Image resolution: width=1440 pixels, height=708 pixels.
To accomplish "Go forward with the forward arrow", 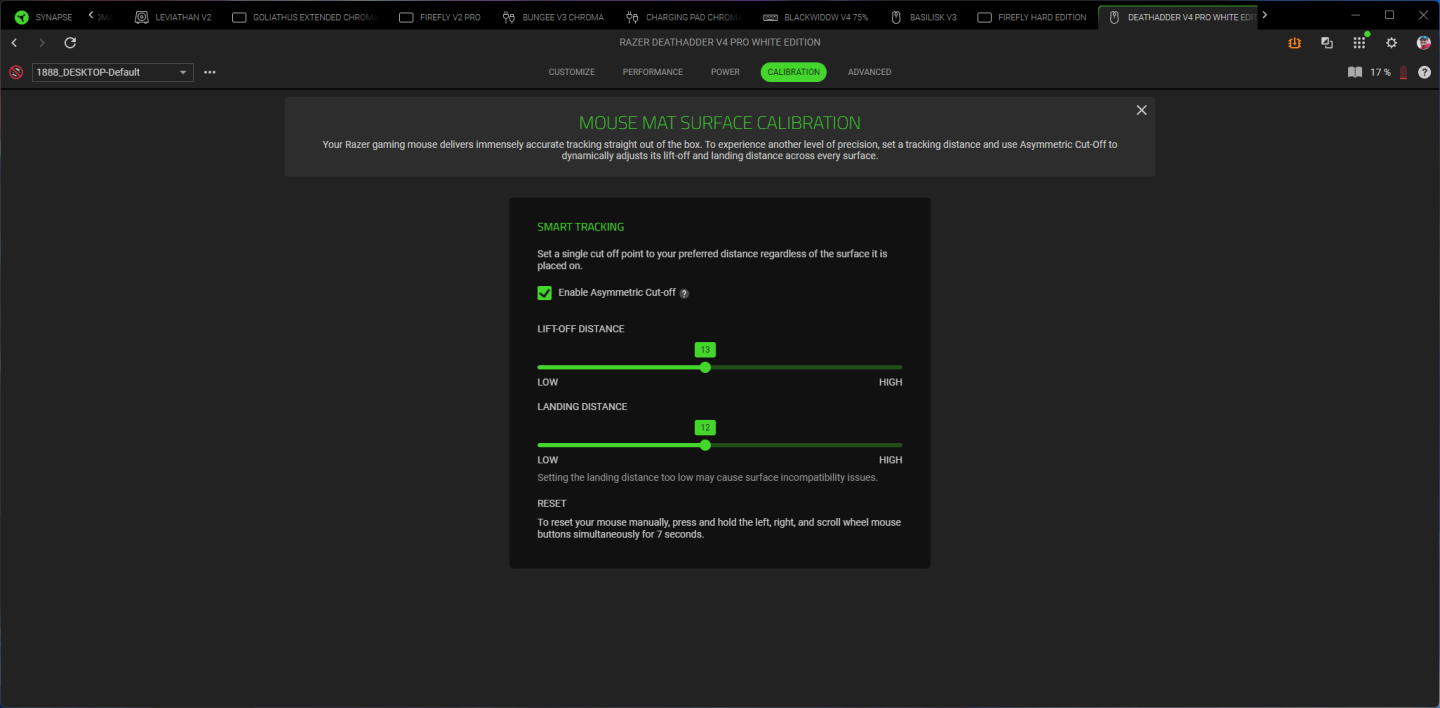I will [x=41, y=43].
